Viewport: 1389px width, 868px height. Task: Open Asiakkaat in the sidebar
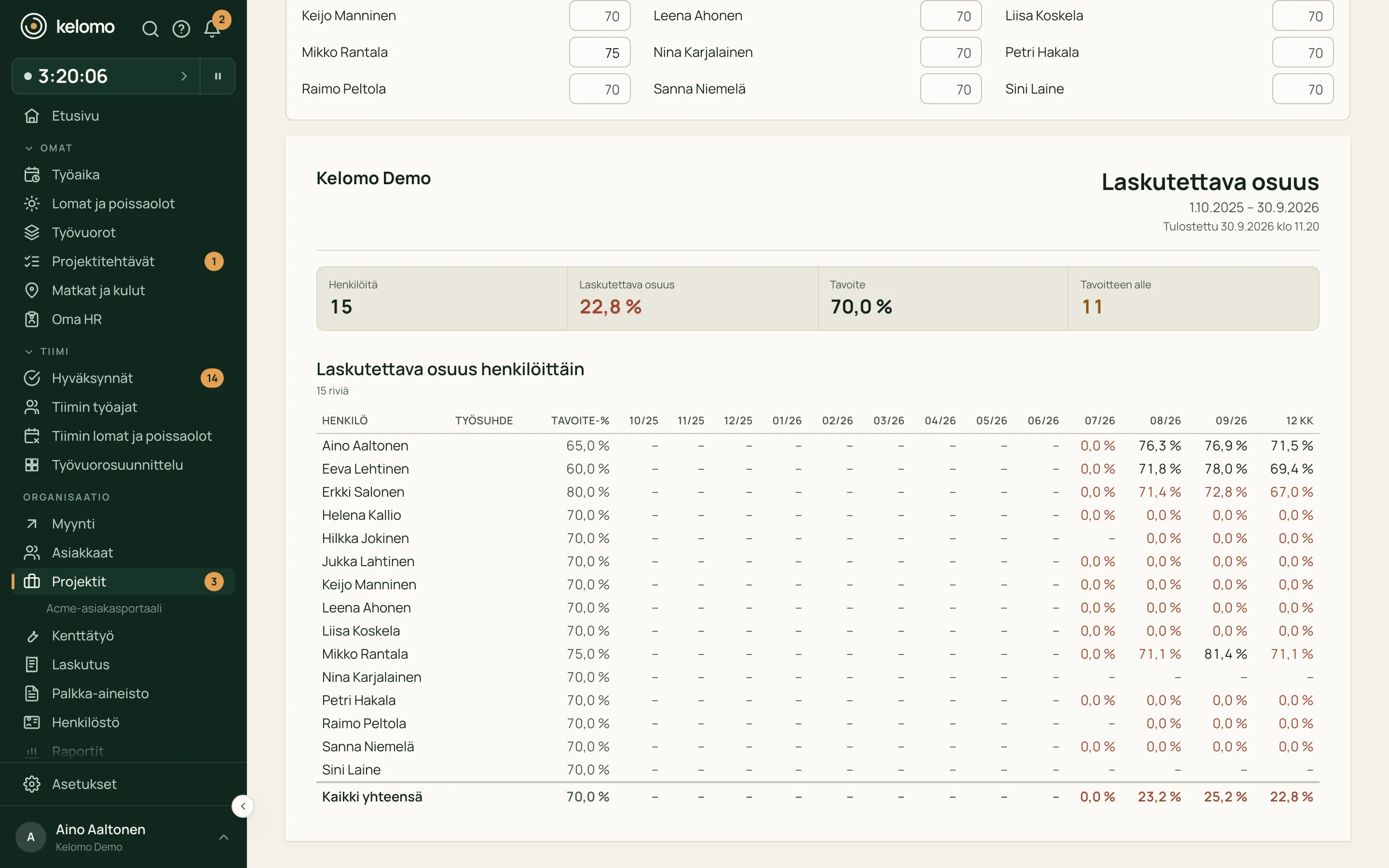click(x=123, y=553)
